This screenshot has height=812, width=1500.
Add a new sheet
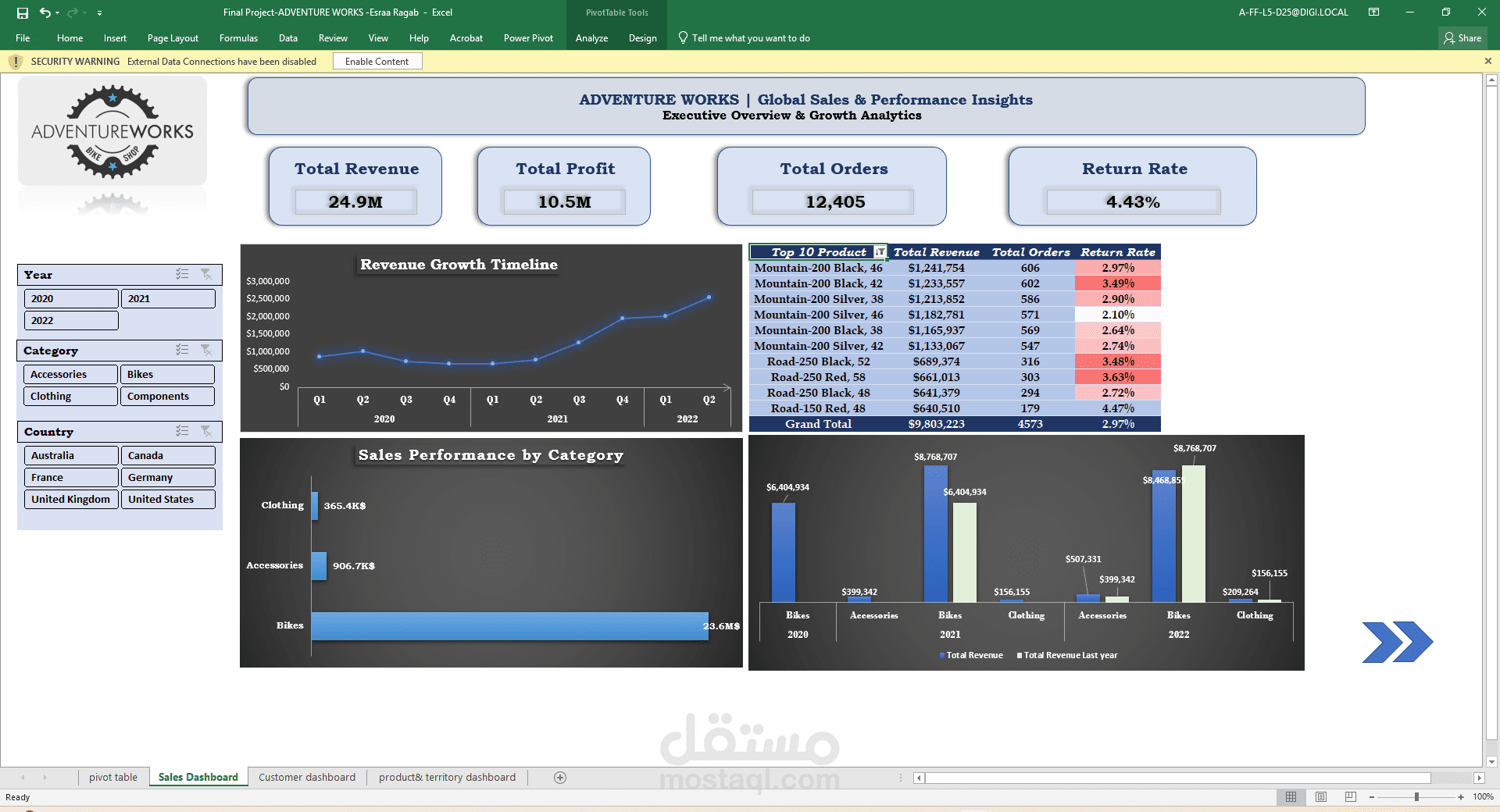(x=559, y=777)
